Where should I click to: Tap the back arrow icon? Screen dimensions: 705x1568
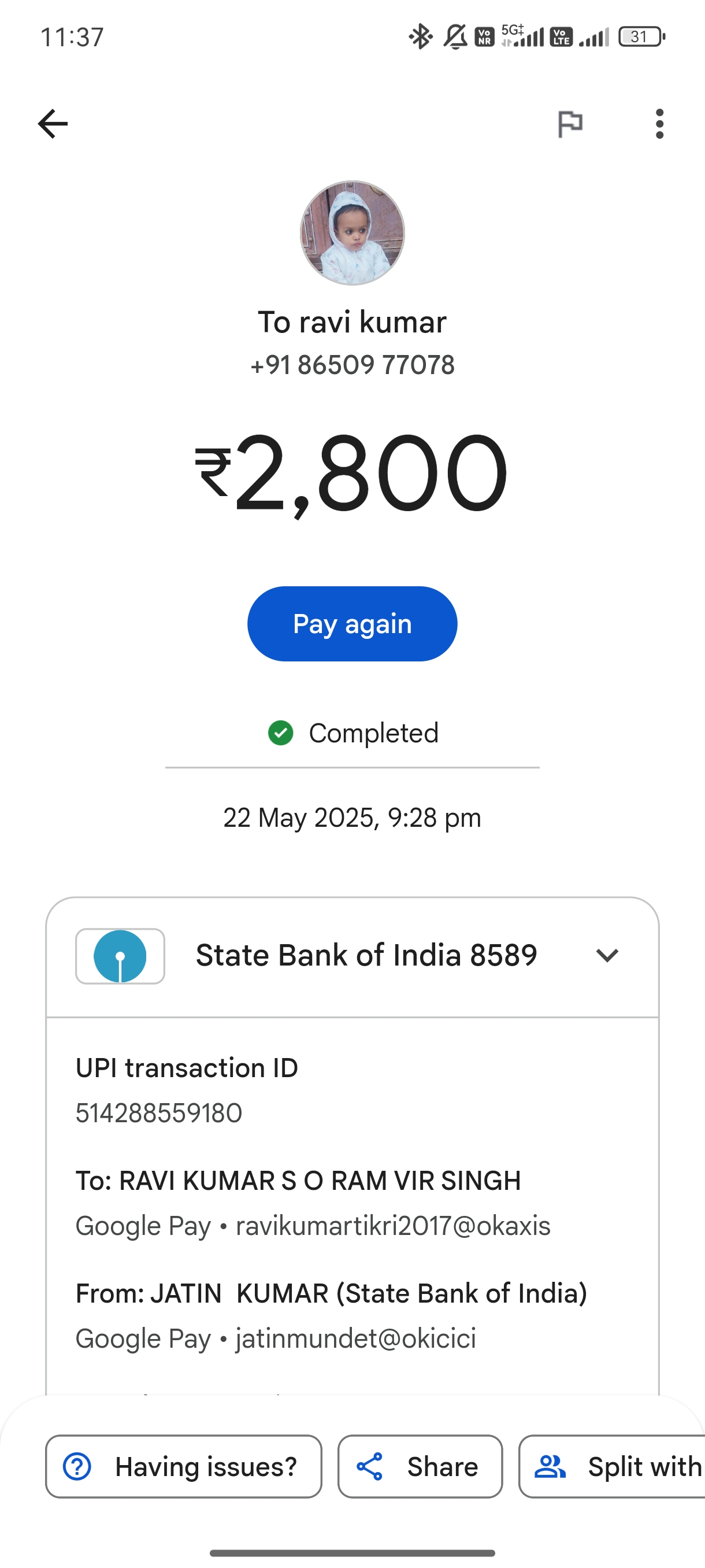pyautogui.click(x=53, y=124)
